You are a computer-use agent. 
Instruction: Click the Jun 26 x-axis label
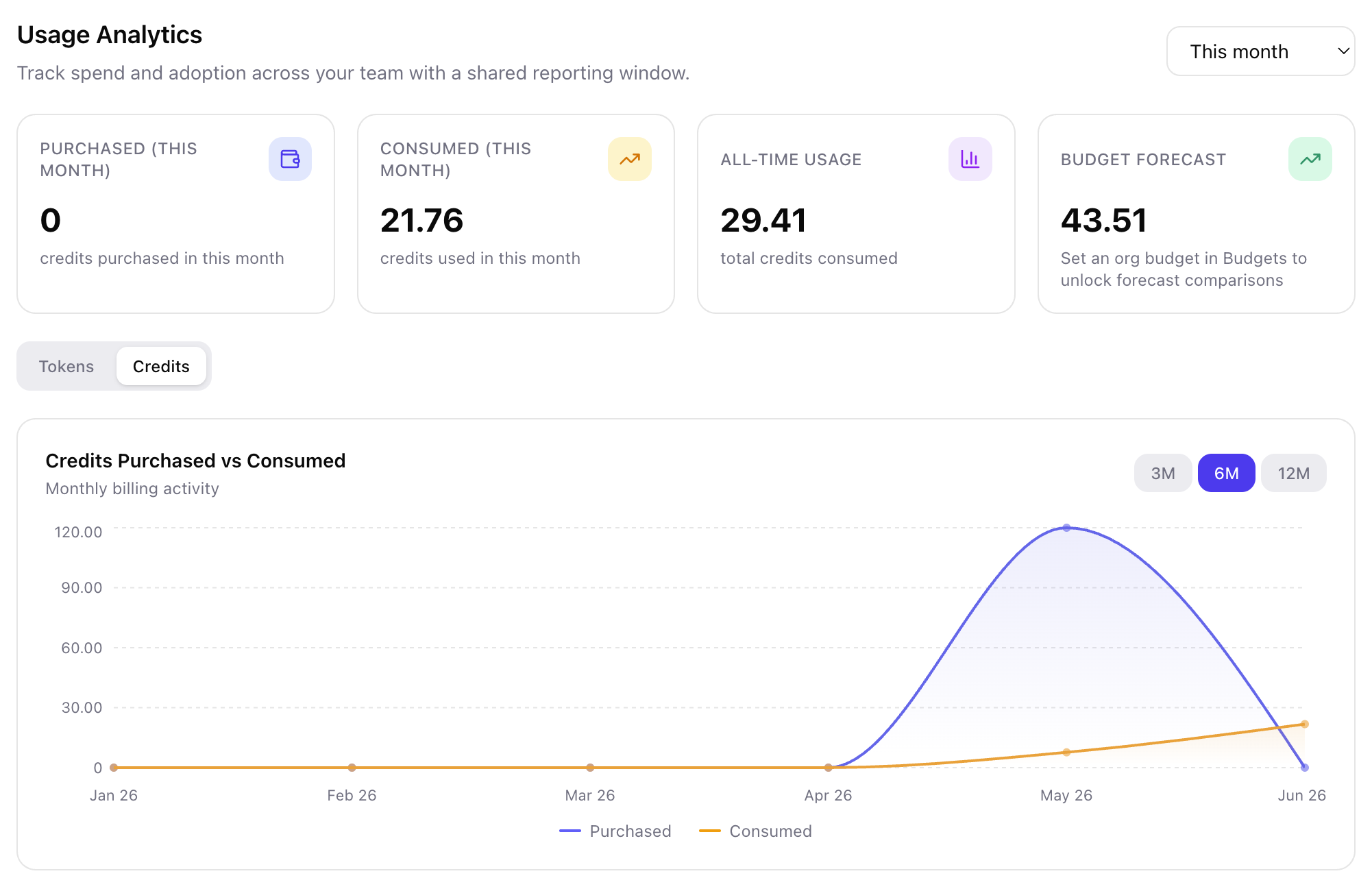pos(1302,796)
